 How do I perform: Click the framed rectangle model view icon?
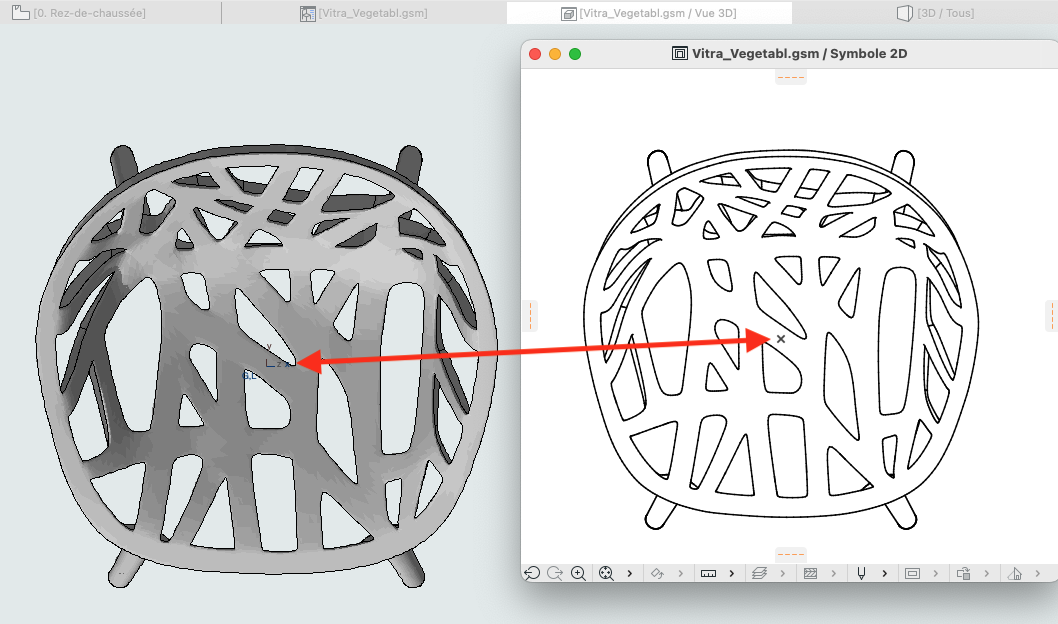point(912,573)
